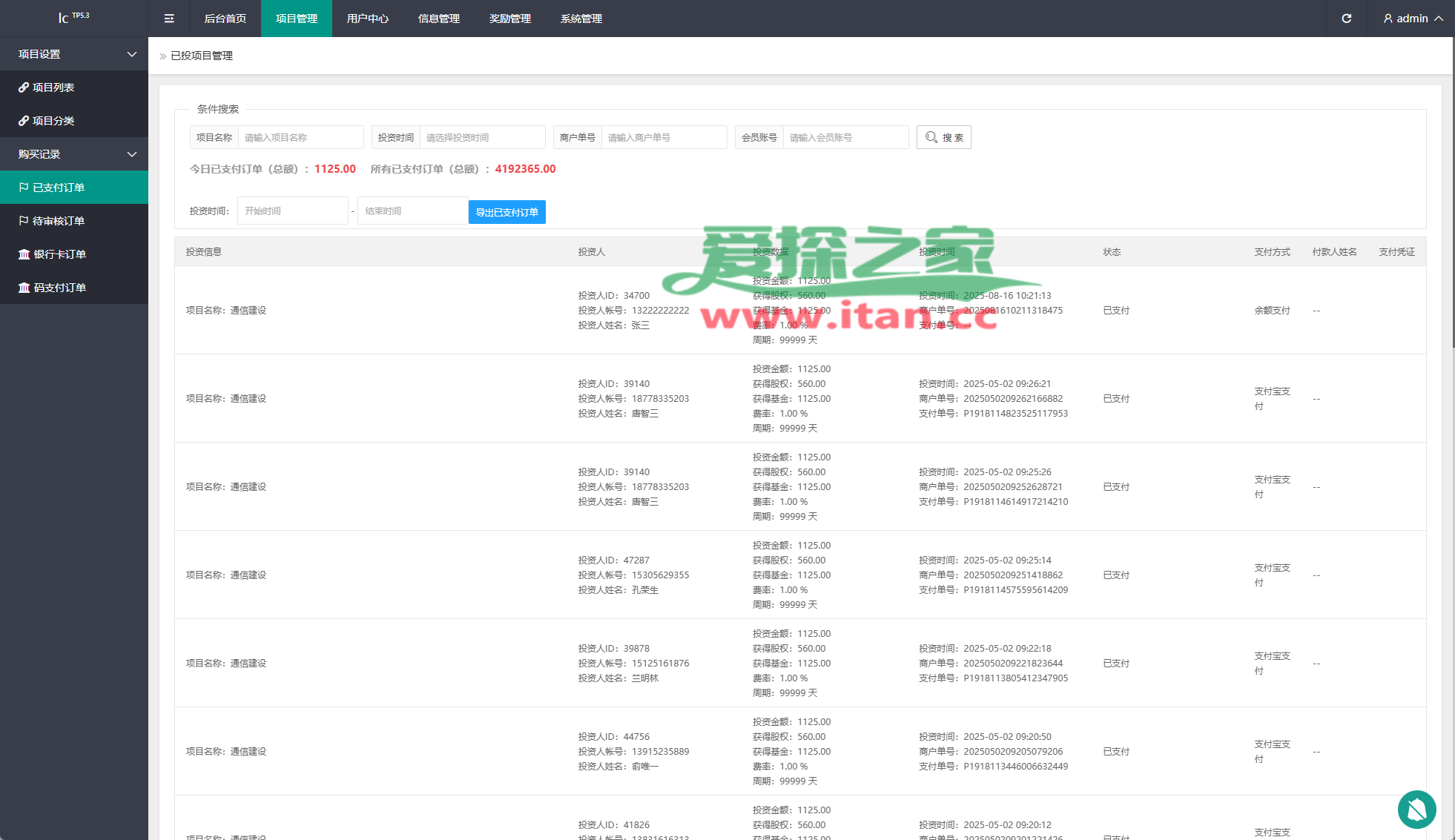Click the refresh icon in top bar

[1347, 19]
